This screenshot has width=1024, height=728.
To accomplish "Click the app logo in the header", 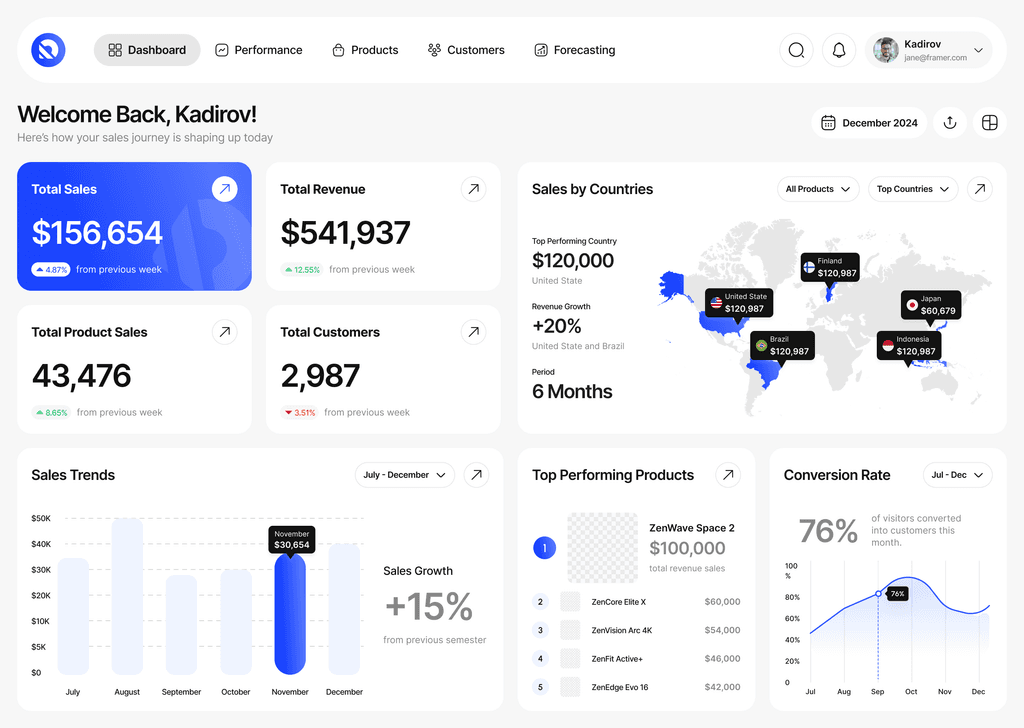I will click(48, 50).
